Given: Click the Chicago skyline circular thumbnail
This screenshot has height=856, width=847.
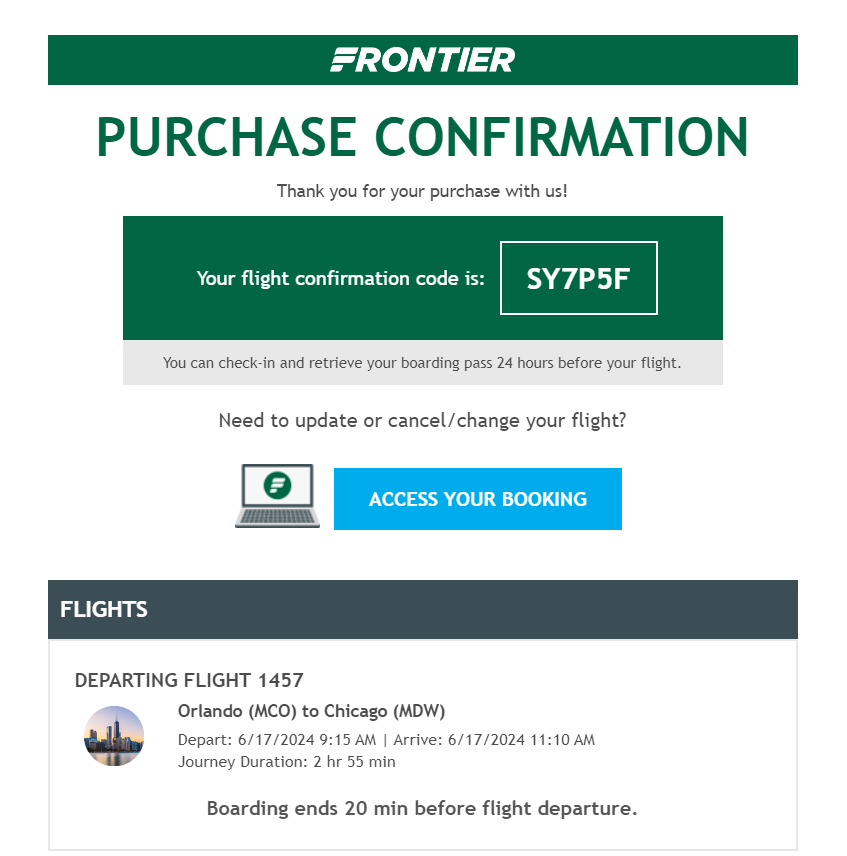Looking at the screenshot, I should click(114, 736).
